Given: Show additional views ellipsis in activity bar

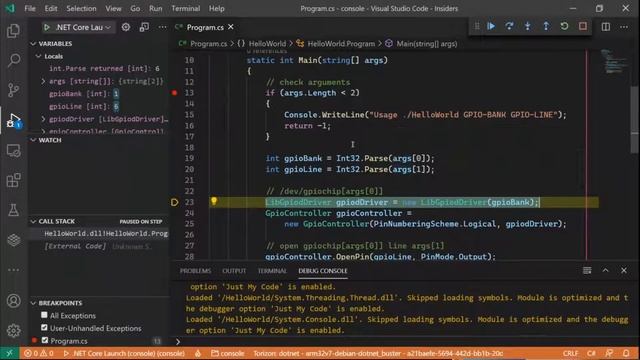Looking at the screenshot, I should pyautogui.click(x=13, y=269).
